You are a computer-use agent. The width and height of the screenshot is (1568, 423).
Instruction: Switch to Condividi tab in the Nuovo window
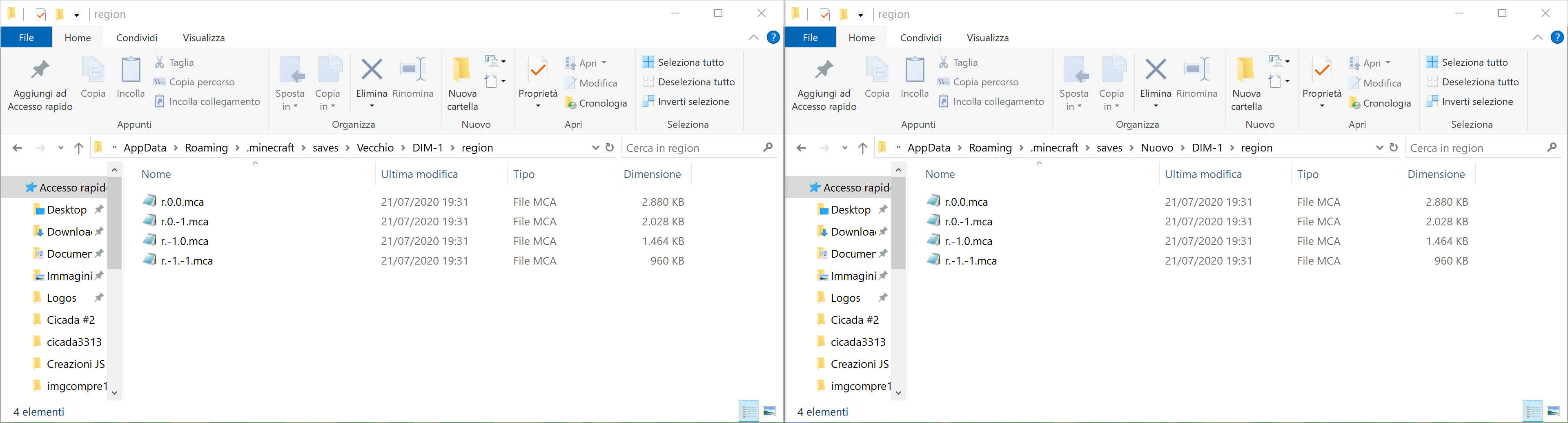click(x=921, y=37)
